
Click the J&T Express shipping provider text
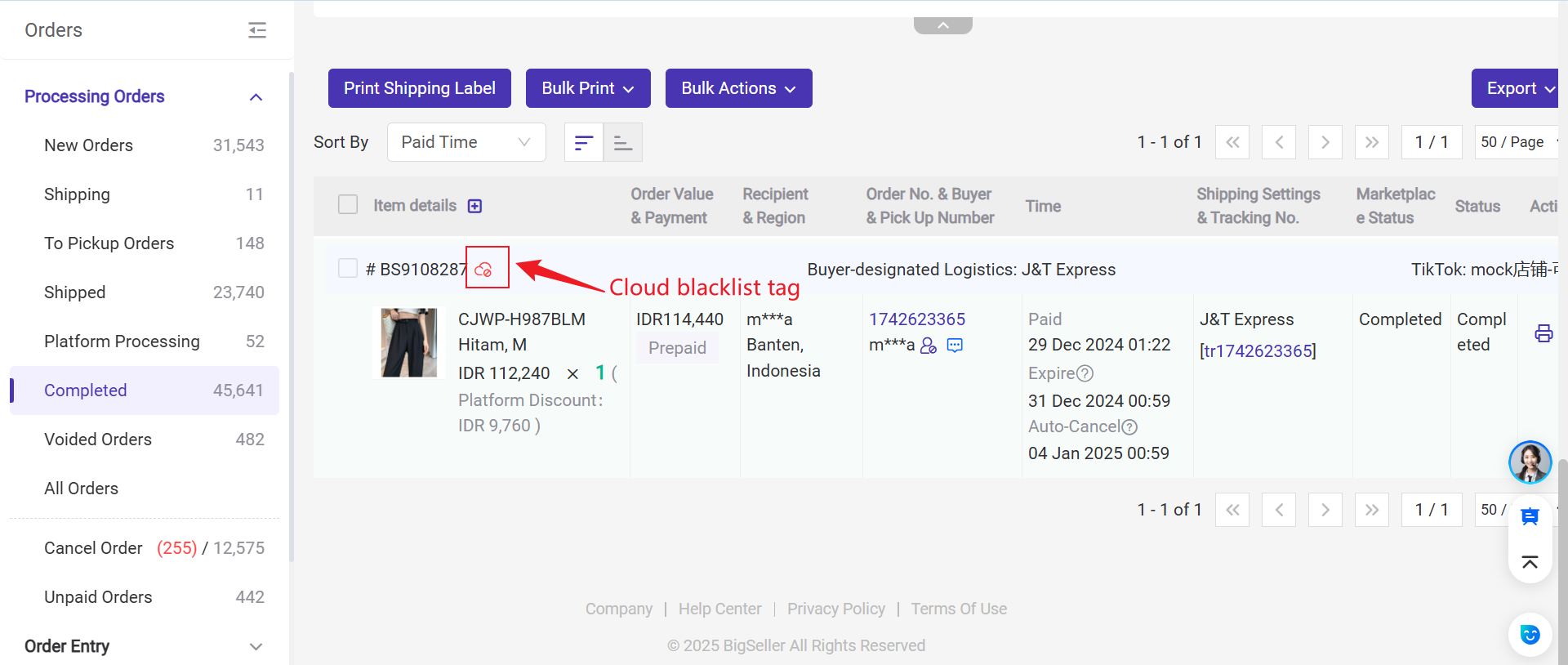point(1246,319)
